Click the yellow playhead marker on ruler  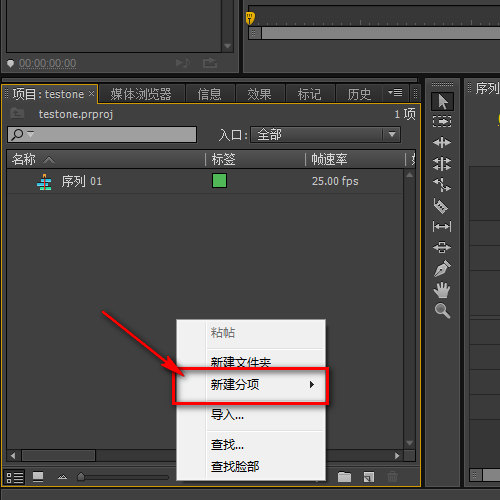[x=250, y=18]
